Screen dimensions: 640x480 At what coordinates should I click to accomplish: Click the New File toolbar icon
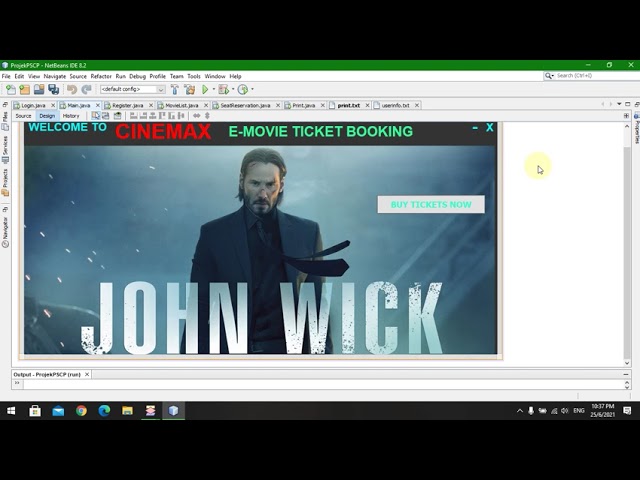tap(11, 89)
